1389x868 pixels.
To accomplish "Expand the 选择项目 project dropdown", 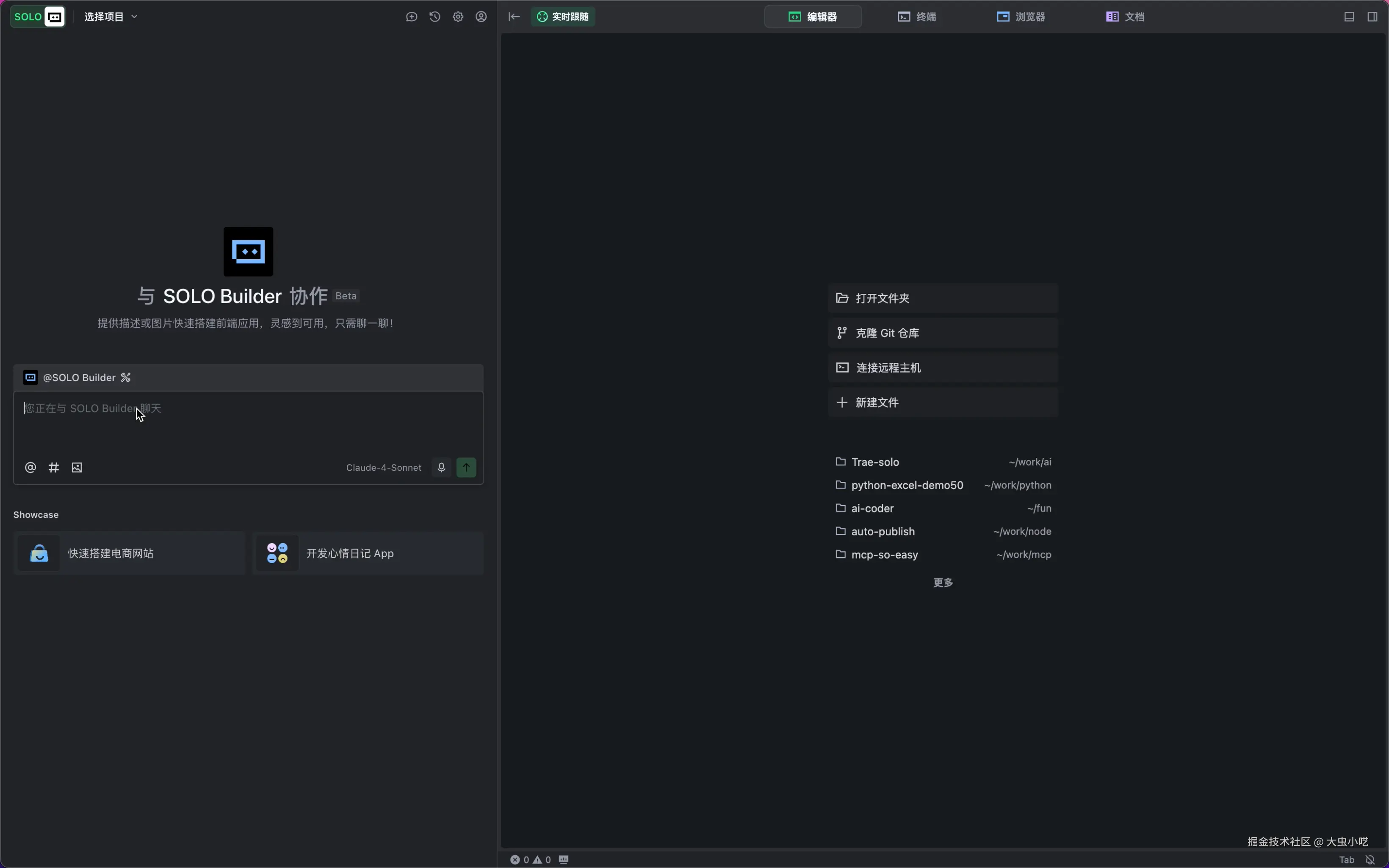I will (x=111, y=17).
